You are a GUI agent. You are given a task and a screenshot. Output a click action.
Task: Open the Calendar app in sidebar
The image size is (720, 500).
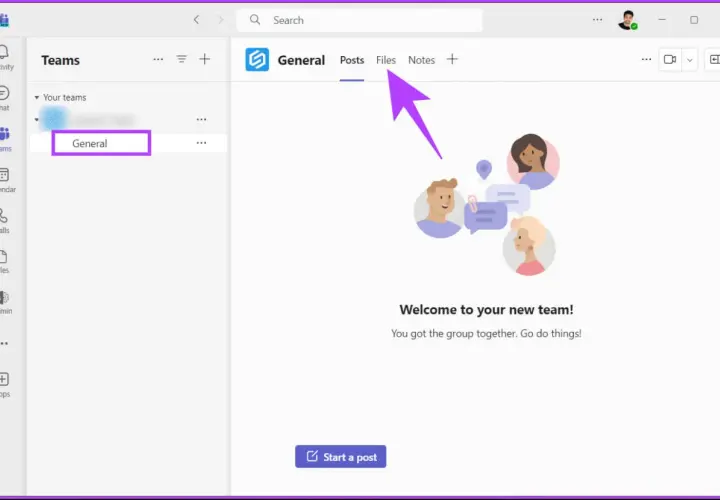coord(6,180)
